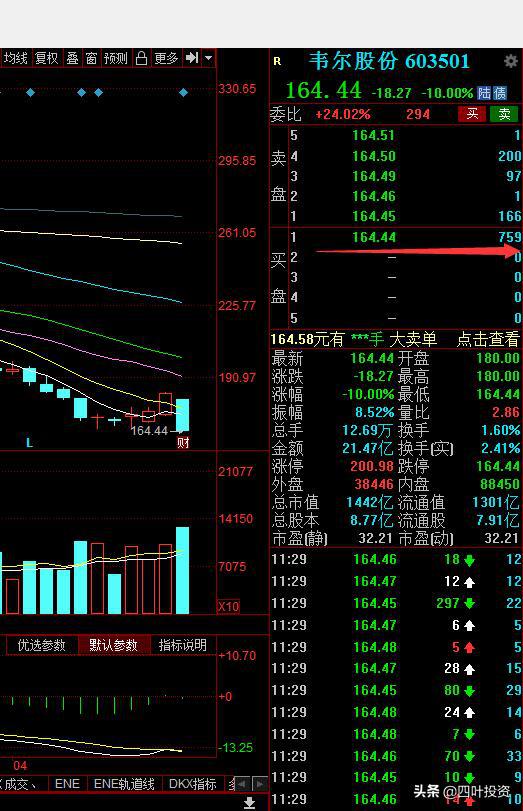523x811 pixels.
Task: Click the R badge beside stock name
Action: pyautogui.click(x=277, y=62)
